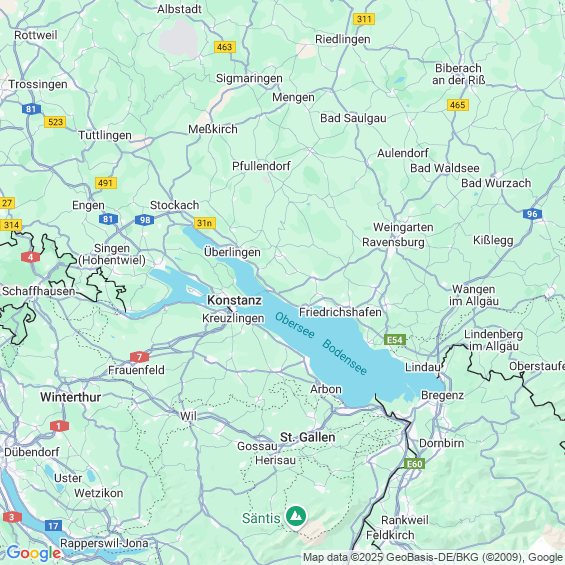Click the blue 98 highway shield
The width and height of the screenshot is (565, 565).
click(x=144, y=220)
